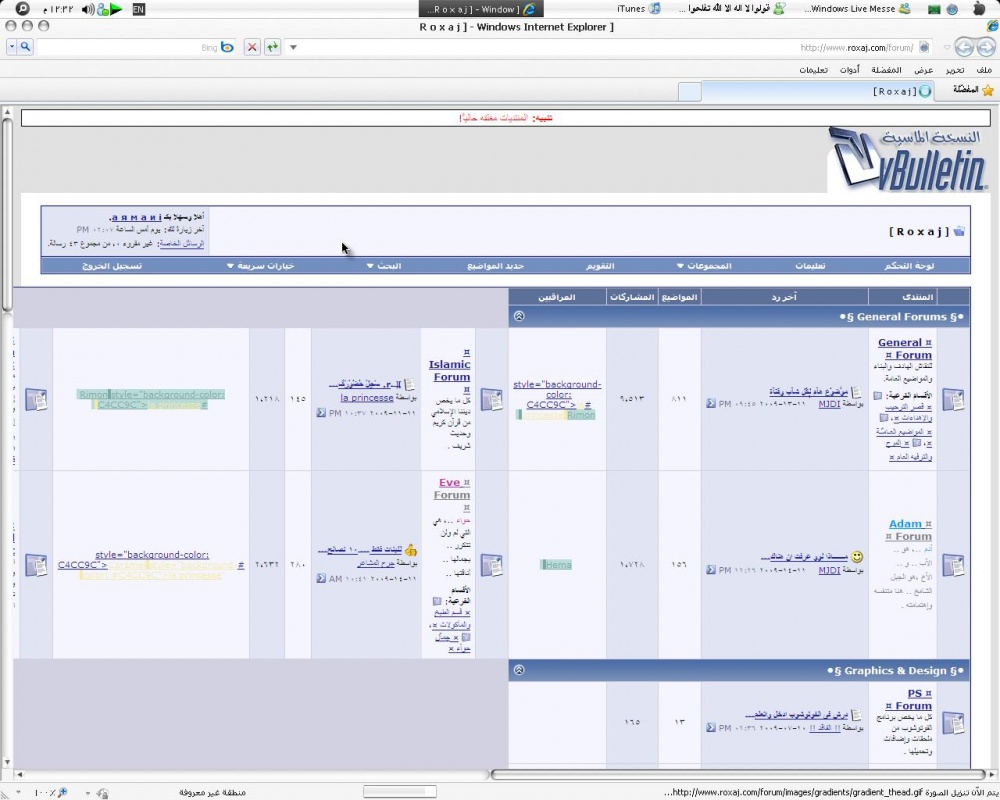The image size is (1000, 800).
Task: Click the iTunes icon in the taskbar
Action: point(654,9)
